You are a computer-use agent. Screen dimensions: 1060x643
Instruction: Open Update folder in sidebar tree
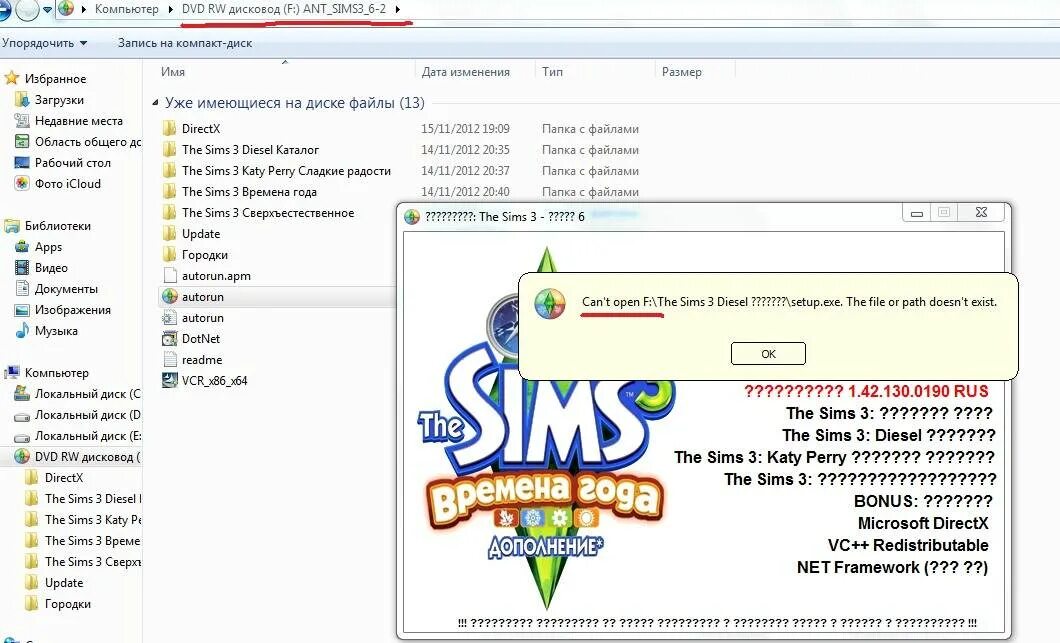64,582
